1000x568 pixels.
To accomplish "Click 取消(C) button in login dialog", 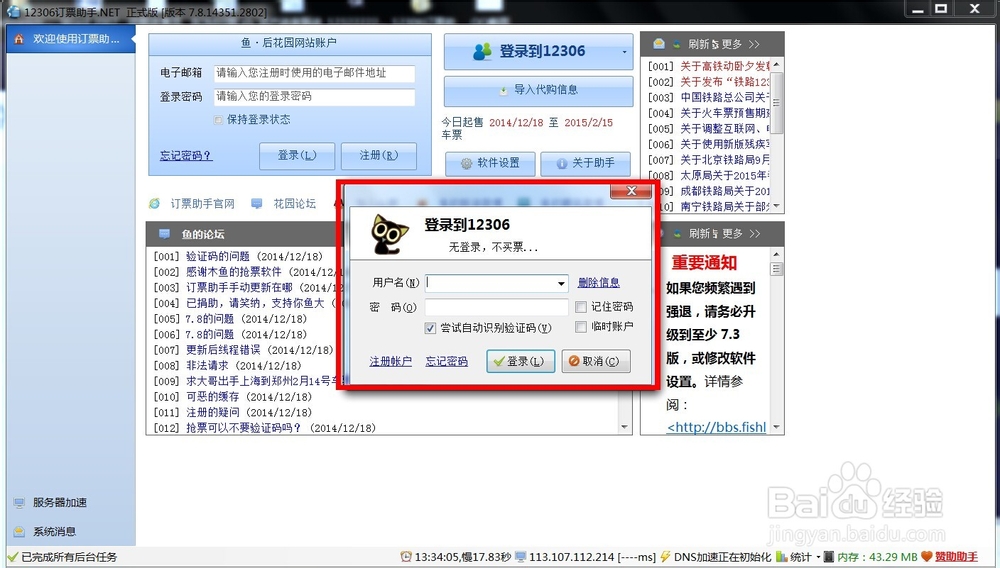I will (x=596, y=361).
